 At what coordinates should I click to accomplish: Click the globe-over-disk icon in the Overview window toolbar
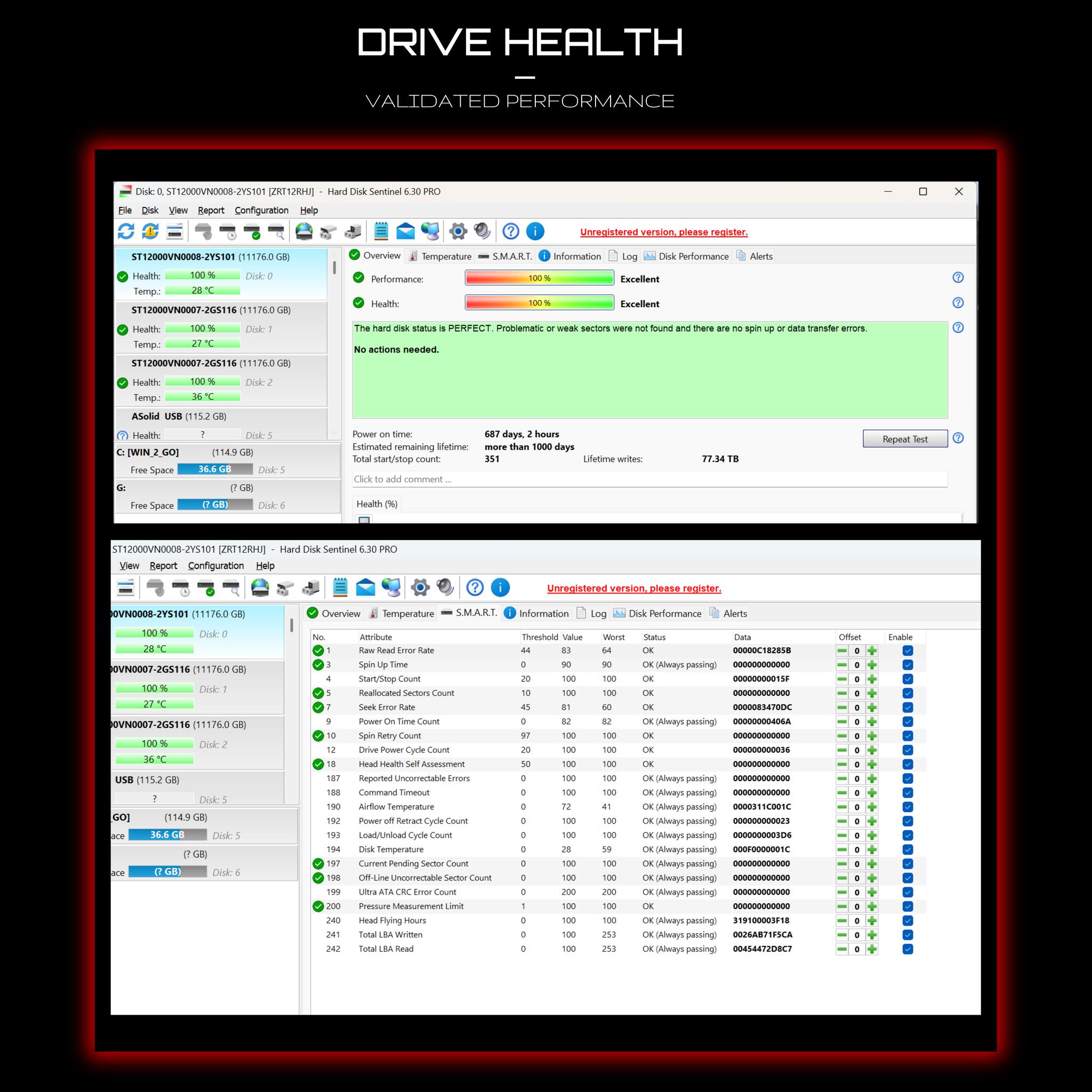point(304,231)
